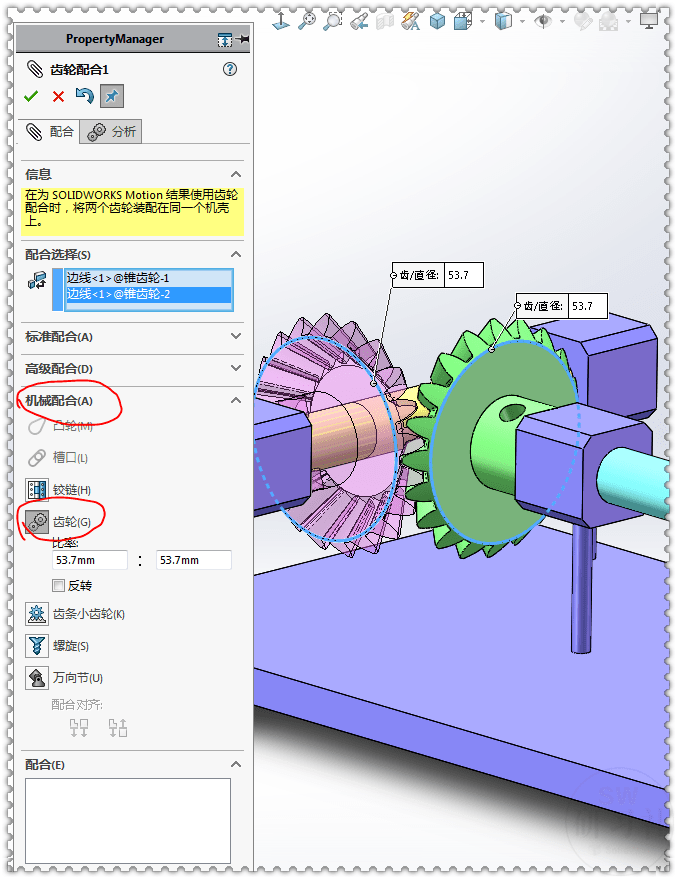Open the Dynamic Annotation Views icon
Image resolution: width=677 pixels, height=879 pixels.
(411, 21)
